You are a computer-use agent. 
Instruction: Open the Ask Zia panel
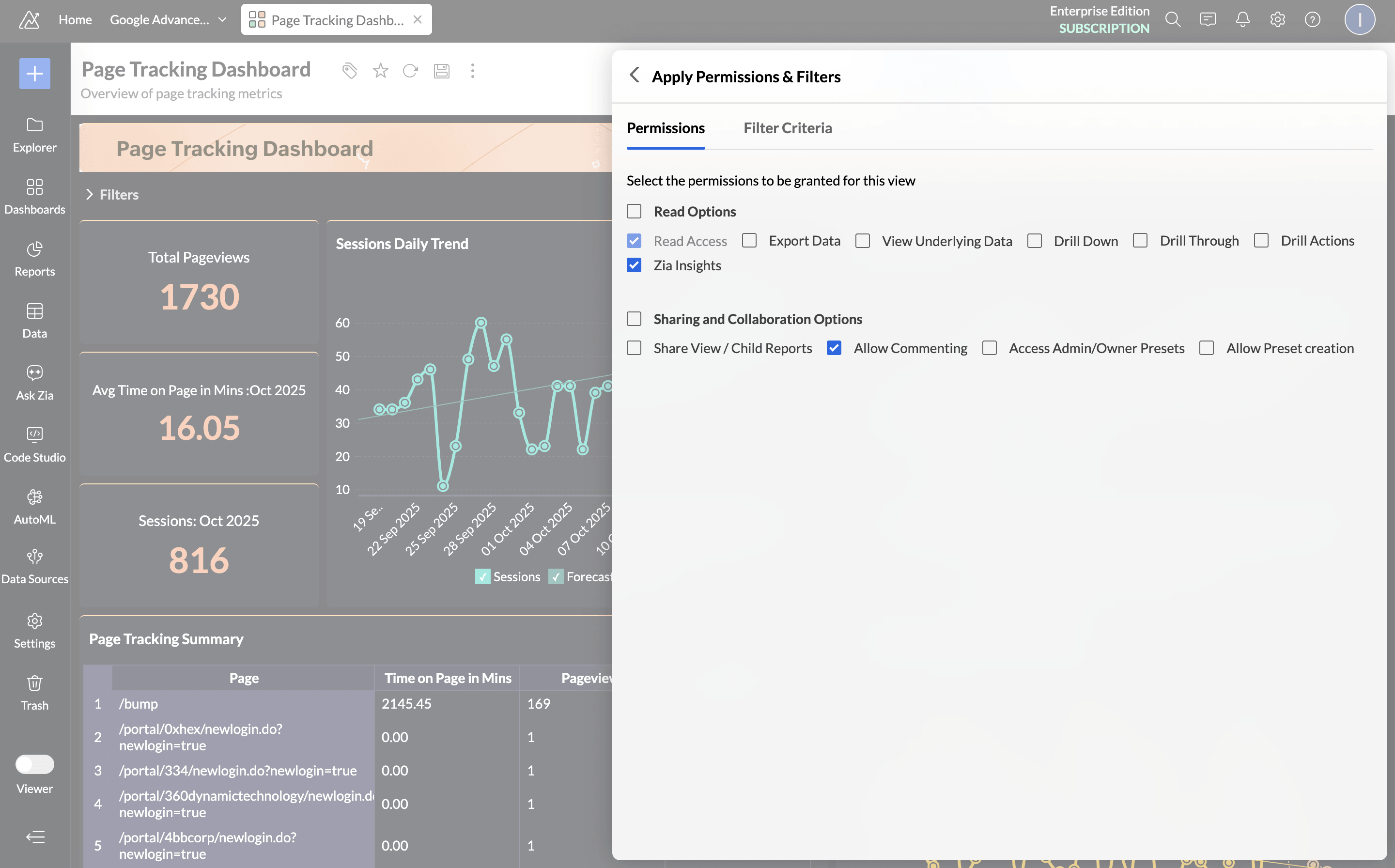[x=34, y=382]
